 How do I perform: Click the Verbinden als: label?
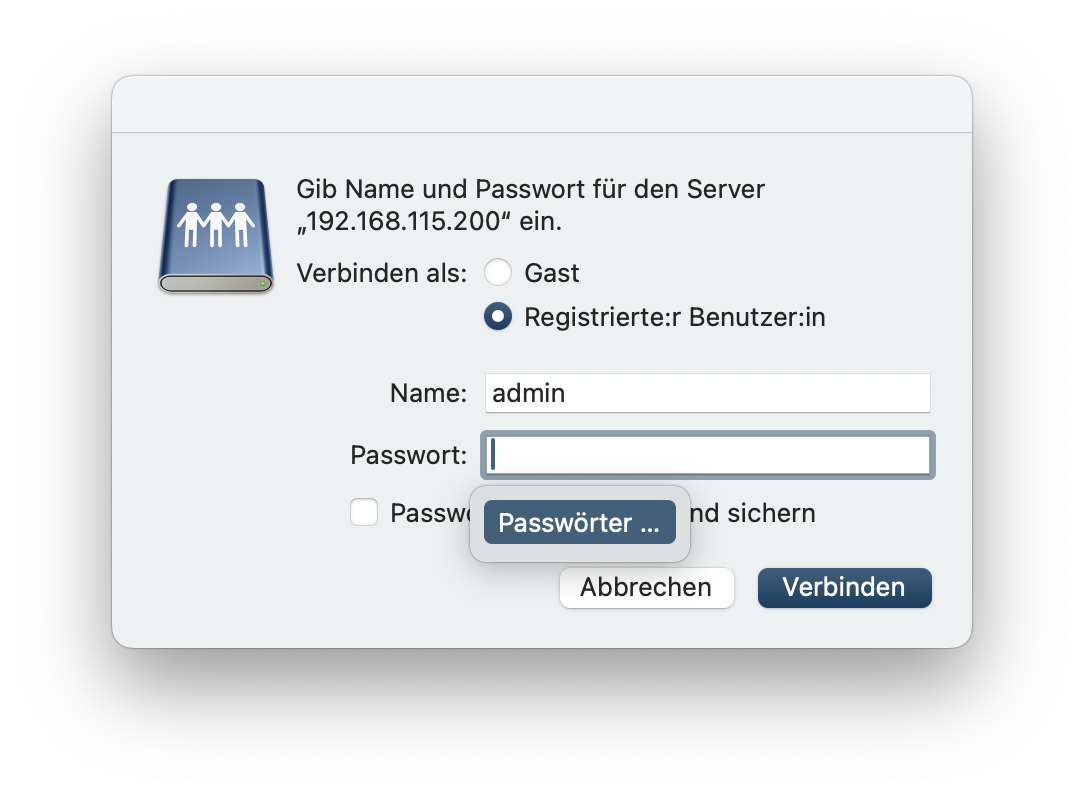point(382,273)
